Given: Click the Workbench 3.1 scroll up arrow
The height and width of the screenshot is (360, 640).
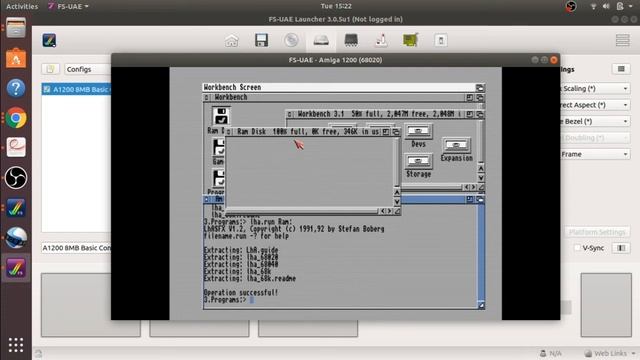Looking at the screenshot, I should 481,168.
